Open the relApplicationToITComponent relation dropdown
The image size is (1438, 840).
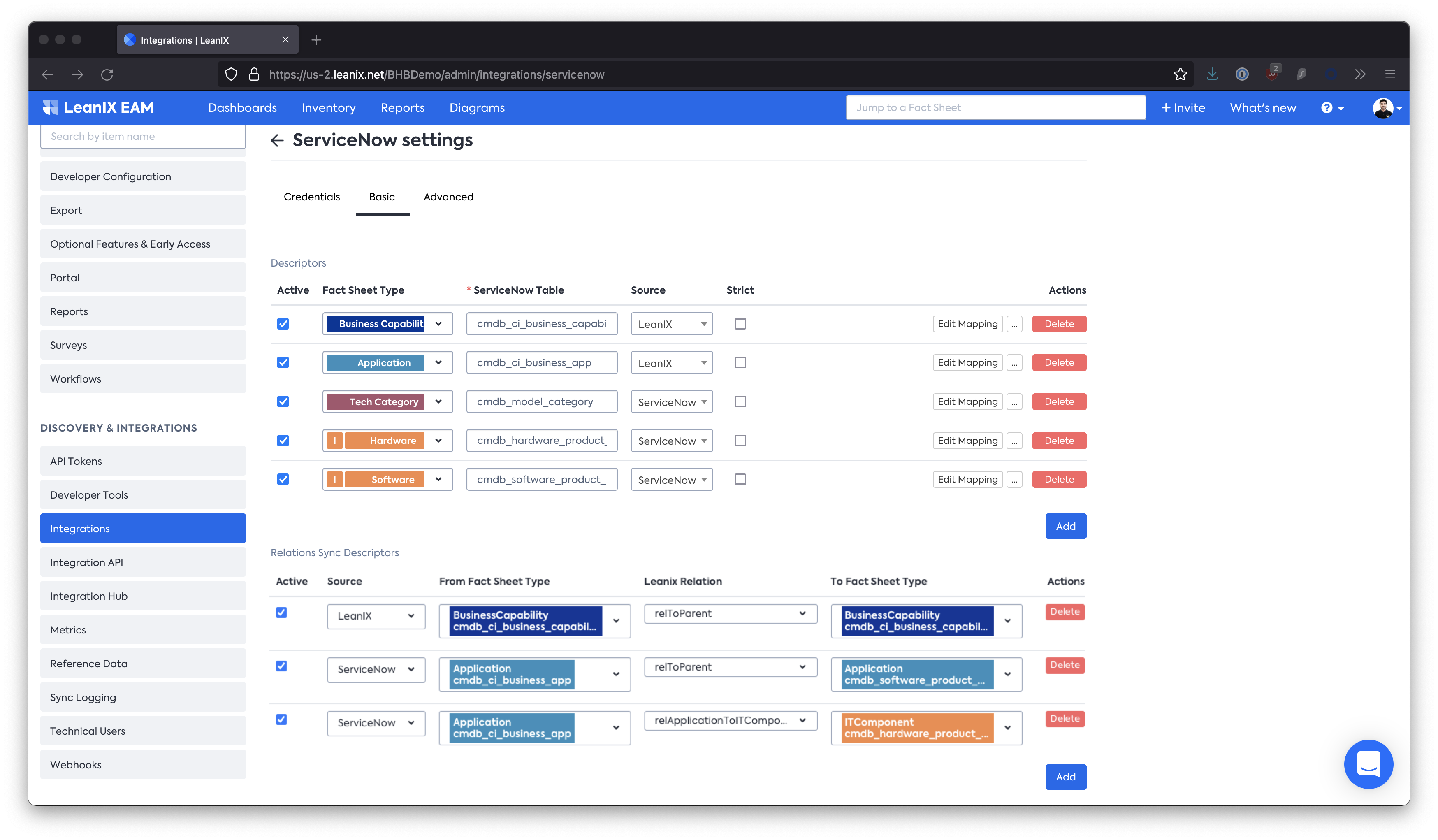[730, 720]
